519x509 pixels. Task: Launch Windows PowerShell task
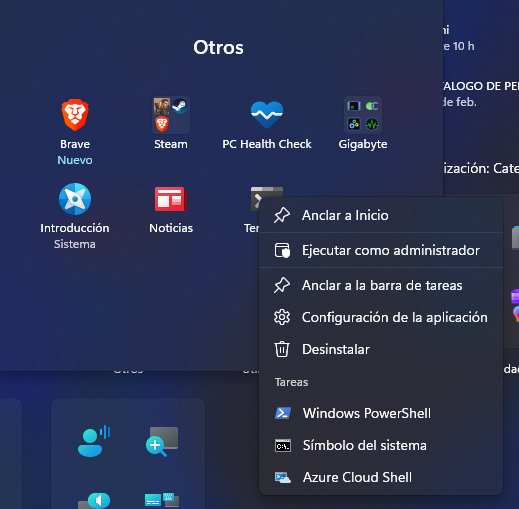[381, 413]
